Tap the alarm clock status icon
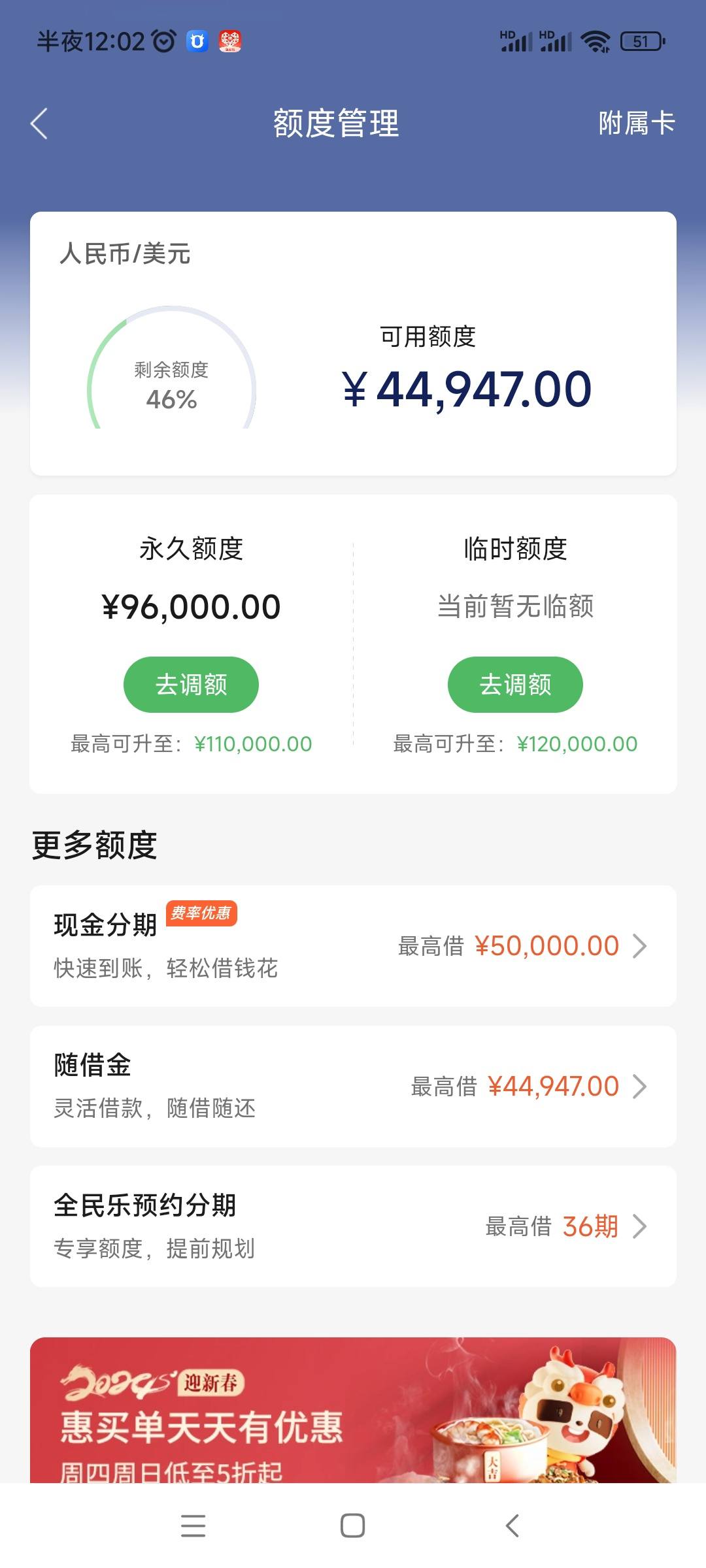The width and height of the screenshot is (706, 1568). (x=164, y=41)
